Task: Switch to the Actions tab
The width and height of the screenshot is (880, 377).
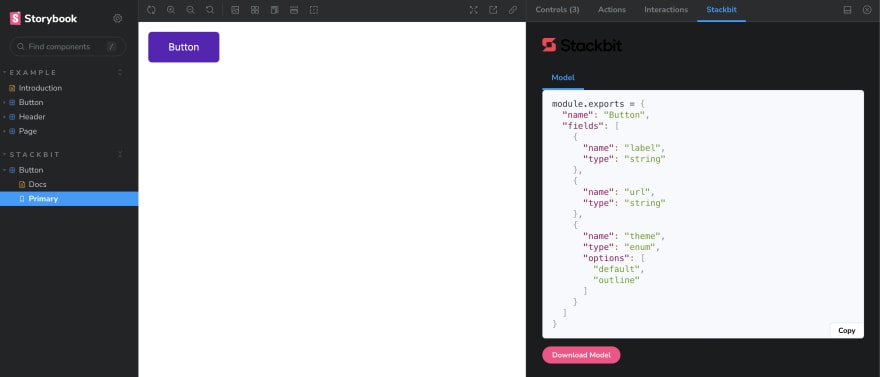Action: pos(612,10)
